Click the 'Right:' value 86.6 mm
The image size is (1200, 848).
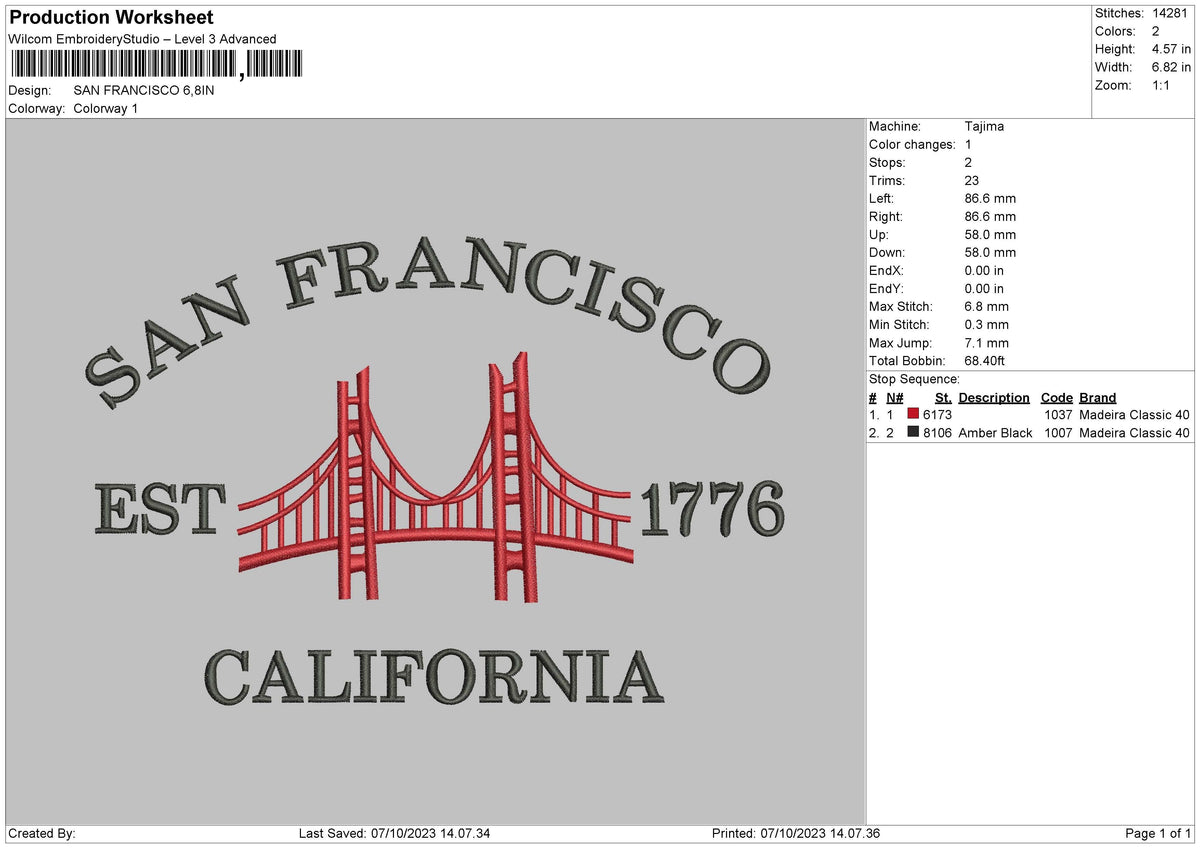pos(990,216)
